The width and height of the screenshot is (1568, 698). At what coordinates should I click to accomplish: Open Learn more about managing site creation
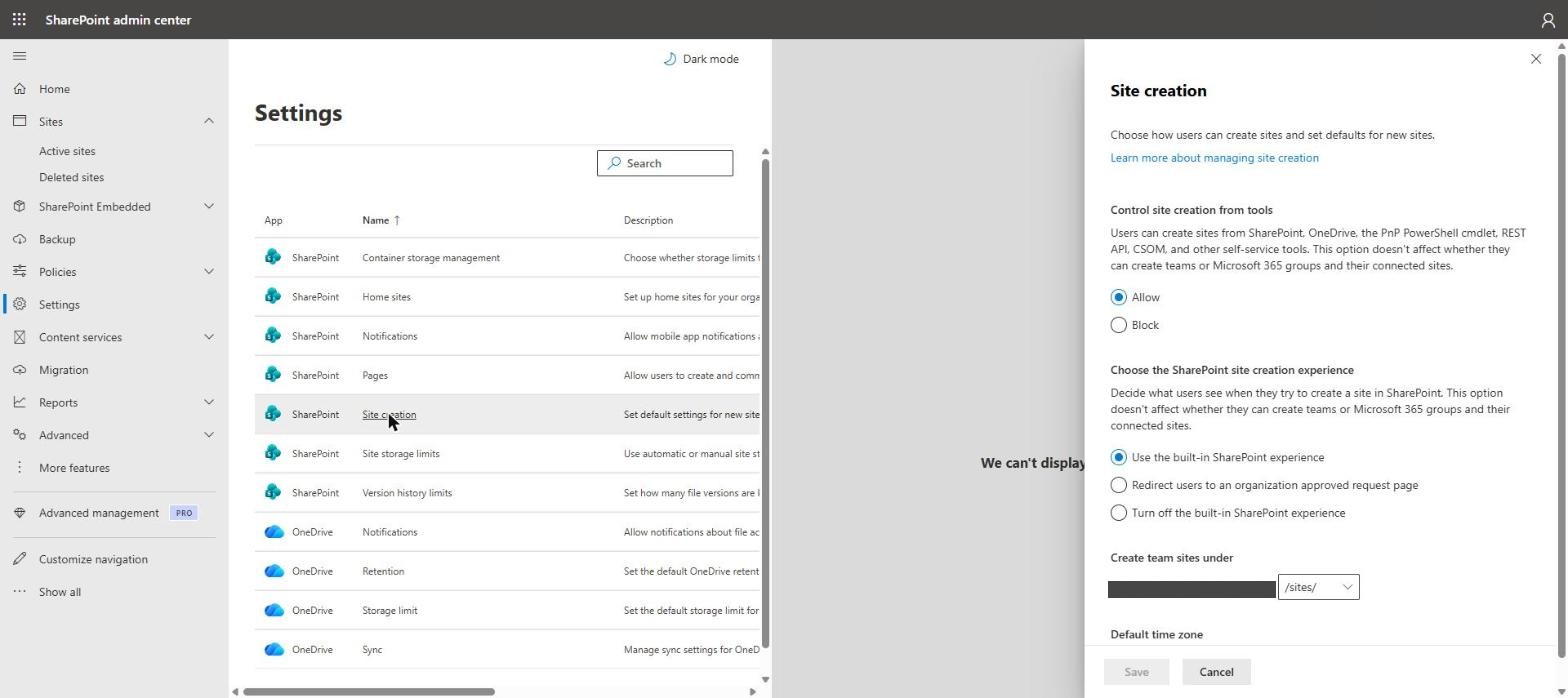click(x=1214, y=158)
